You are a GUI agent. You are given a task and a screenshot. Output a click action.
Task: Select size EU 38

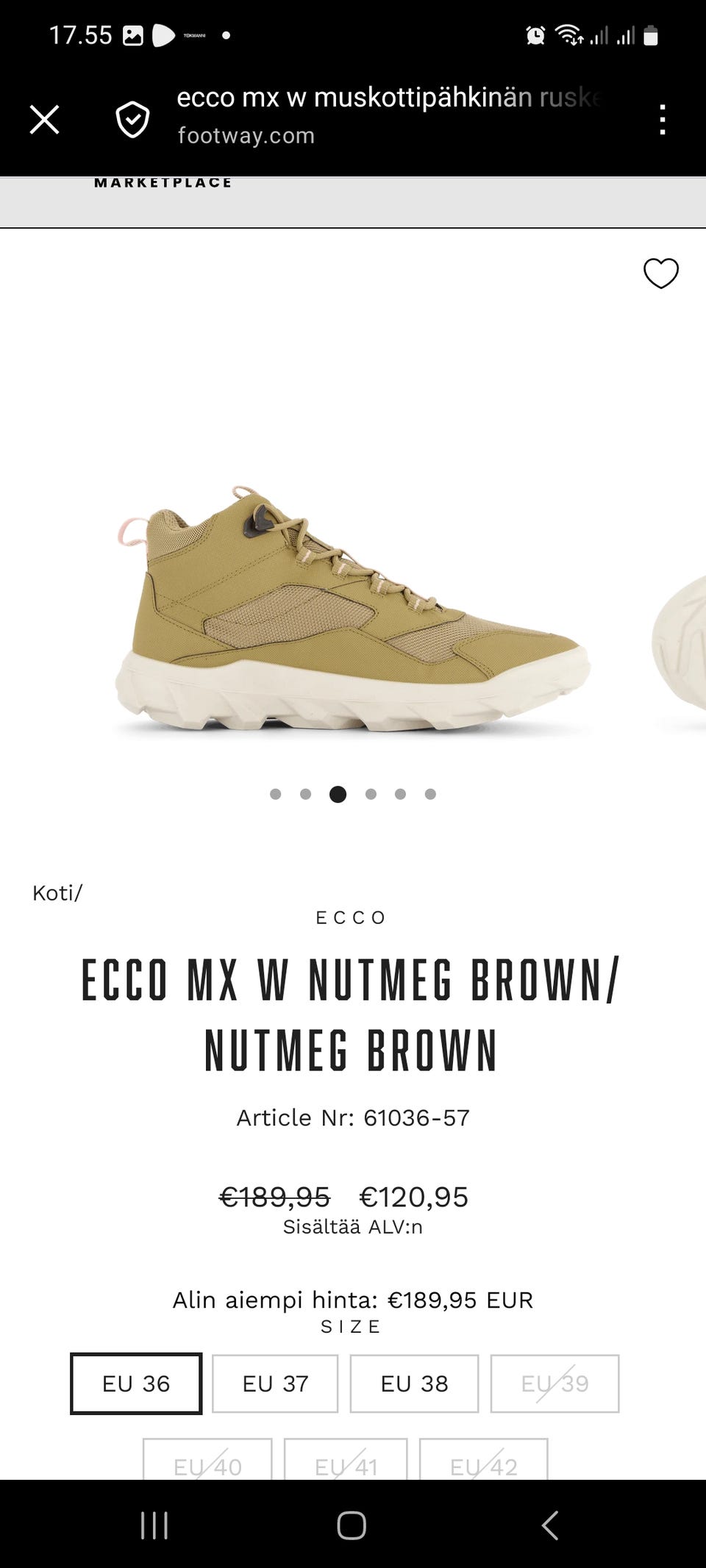coord(414,1383)
